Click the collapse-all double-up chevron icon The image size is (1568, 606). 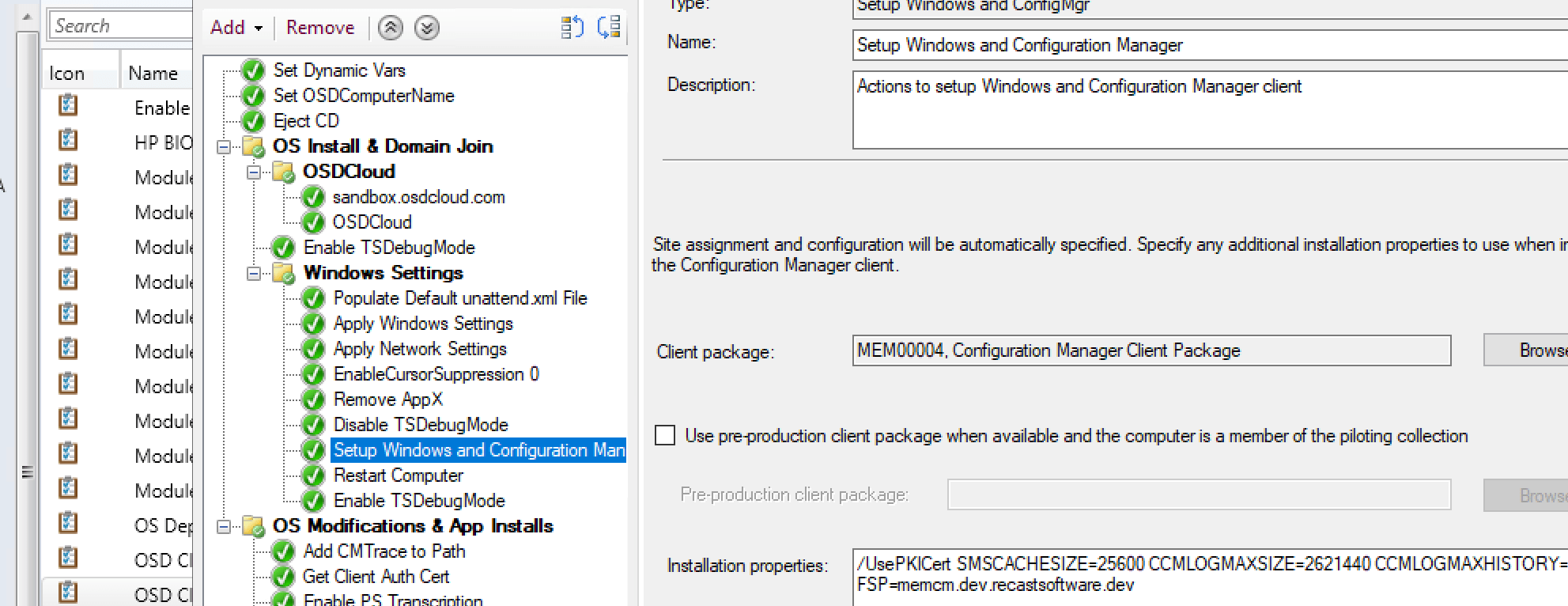tap(390, 28)
